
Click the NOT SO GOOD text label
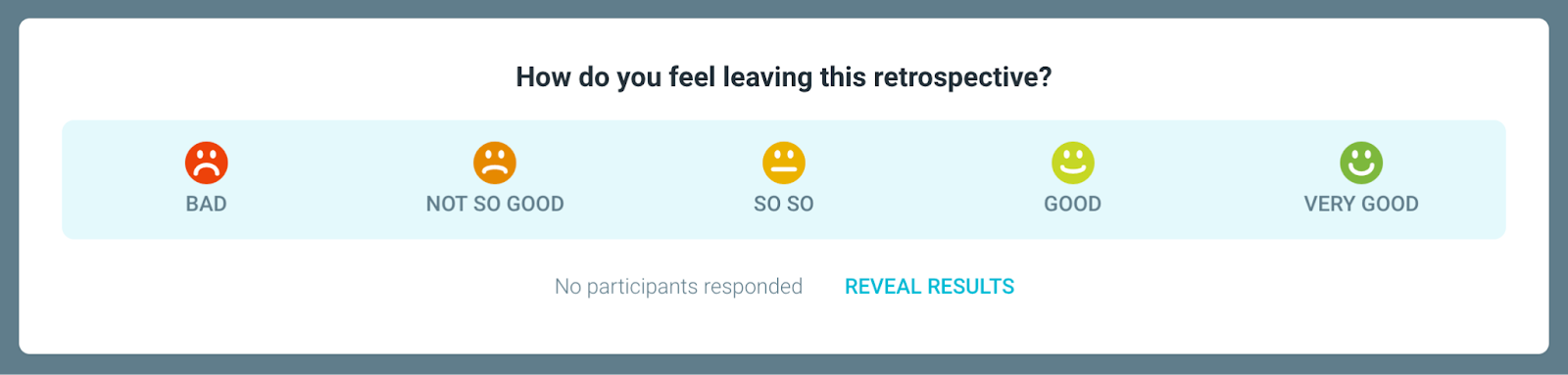coord(495,204)
